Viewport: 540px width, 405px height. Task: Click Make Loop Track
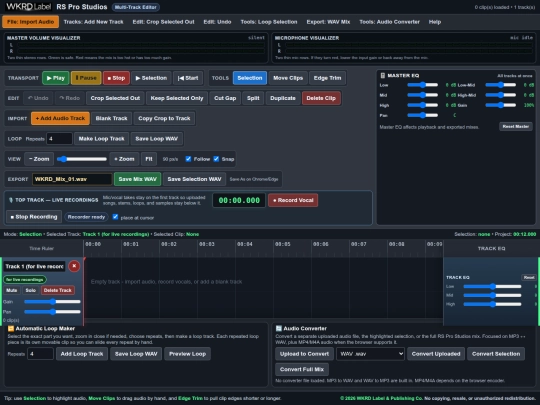102,139
